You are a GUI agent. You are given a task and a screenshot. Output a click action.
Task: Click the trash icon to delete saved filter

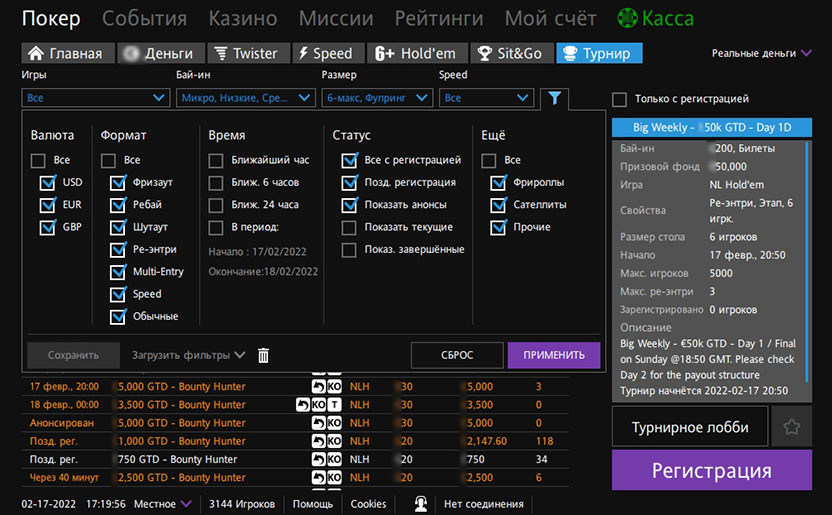coord(264,355)
